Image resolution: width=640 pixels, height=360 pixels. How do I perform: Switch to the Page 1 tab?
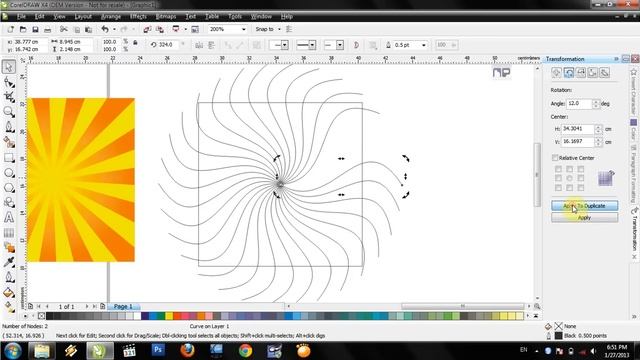(123, 306)
